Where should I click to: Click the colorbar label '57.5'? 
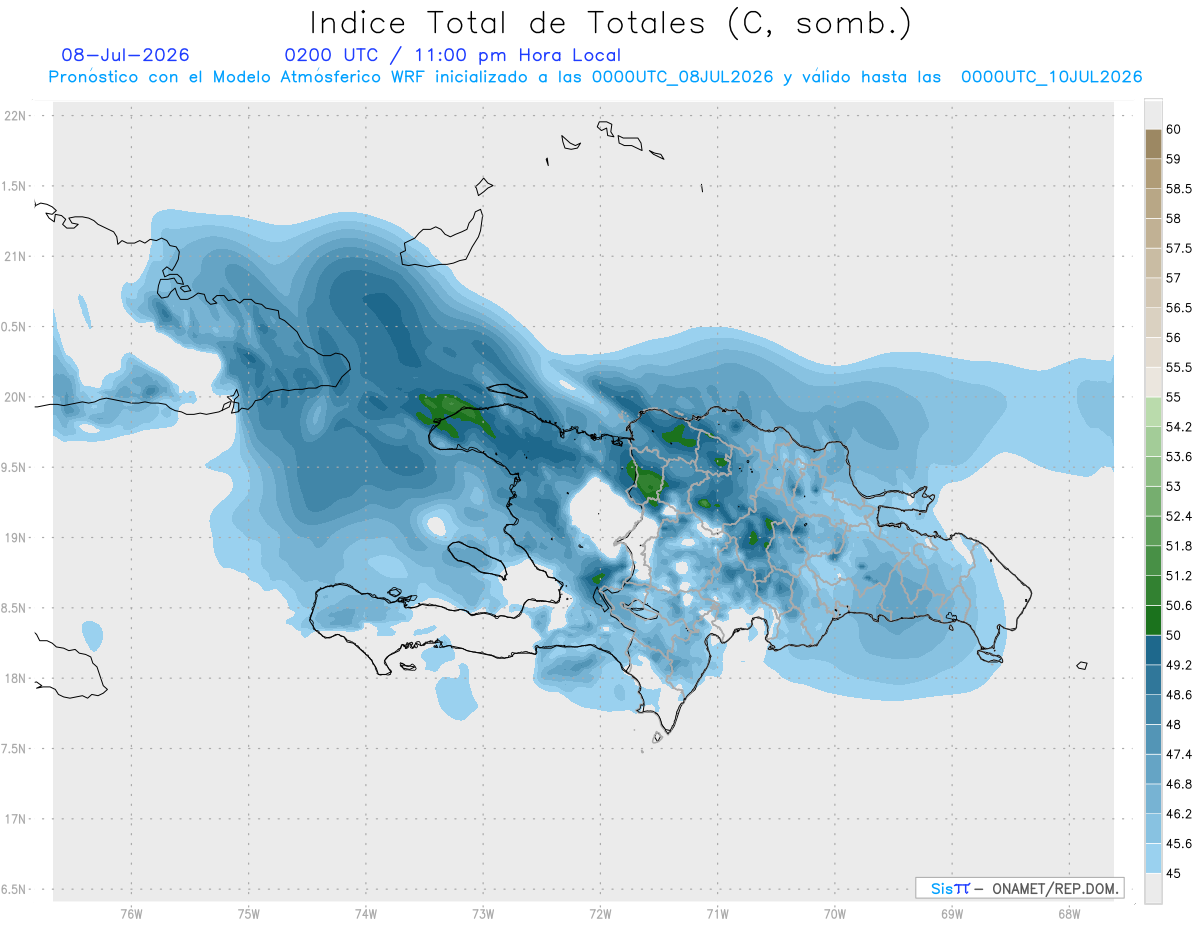point(1177,249)
